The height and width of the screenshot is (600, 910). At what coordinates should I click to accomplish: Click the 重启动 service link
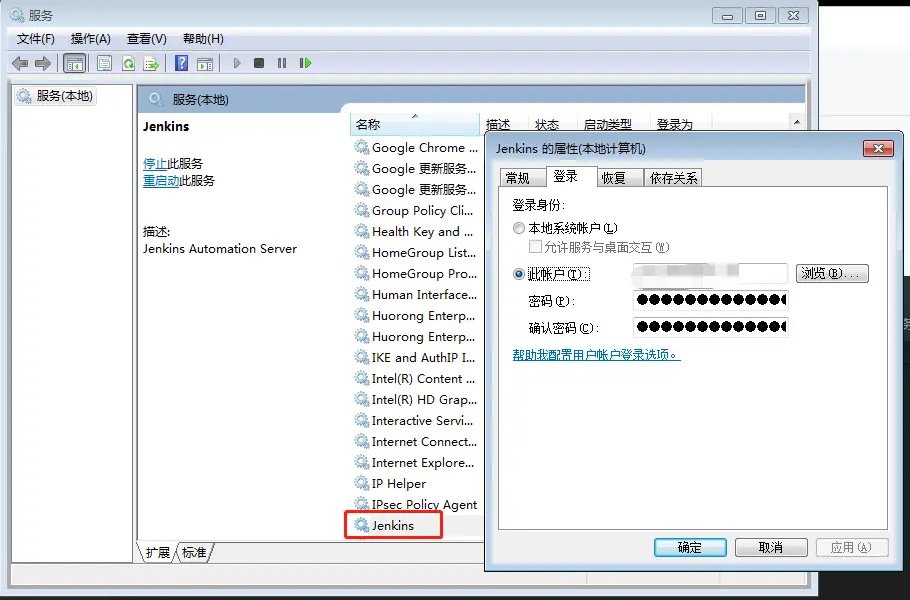[x=161, y=180]
